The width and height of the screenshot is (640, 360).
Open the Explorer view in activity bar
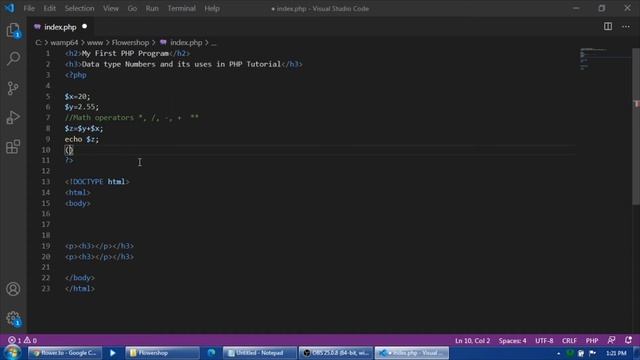pos(13,30)
